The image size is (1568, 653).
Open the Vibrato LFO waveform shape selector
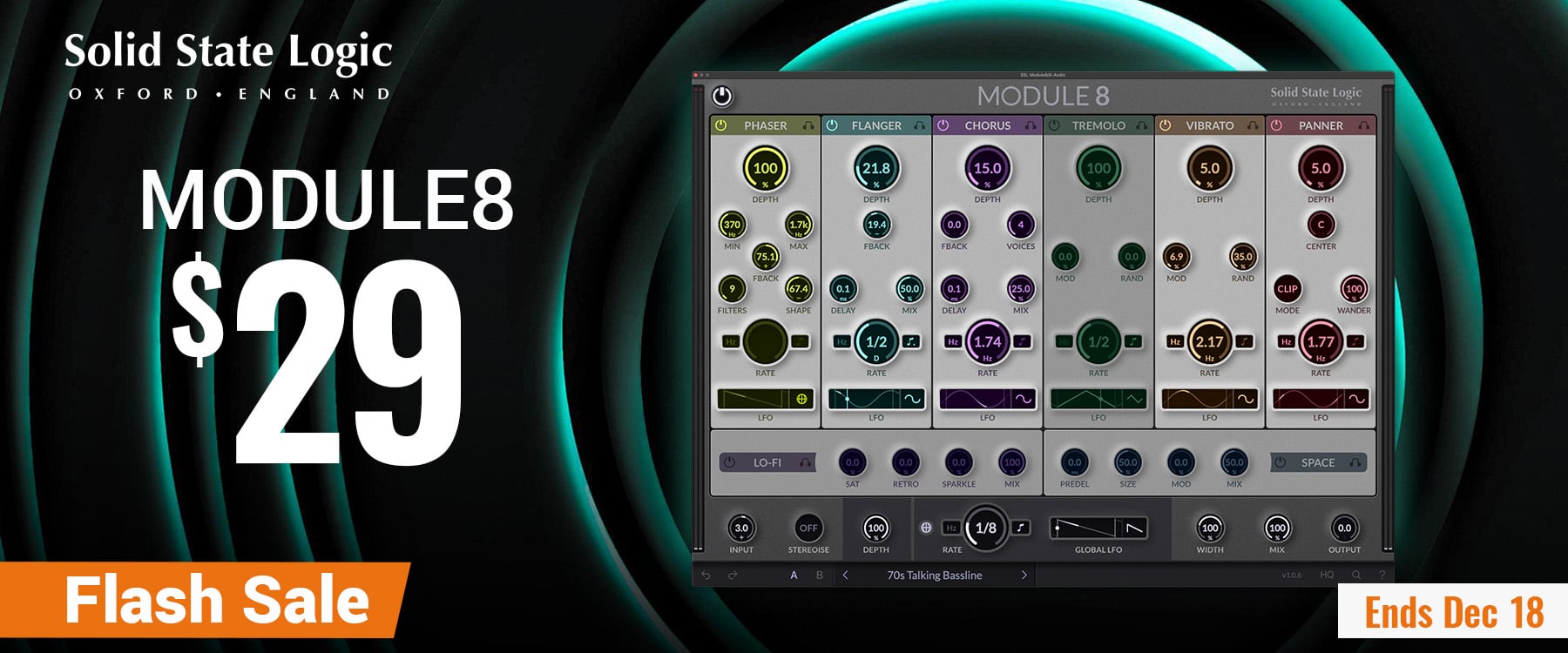(1246, 399)
